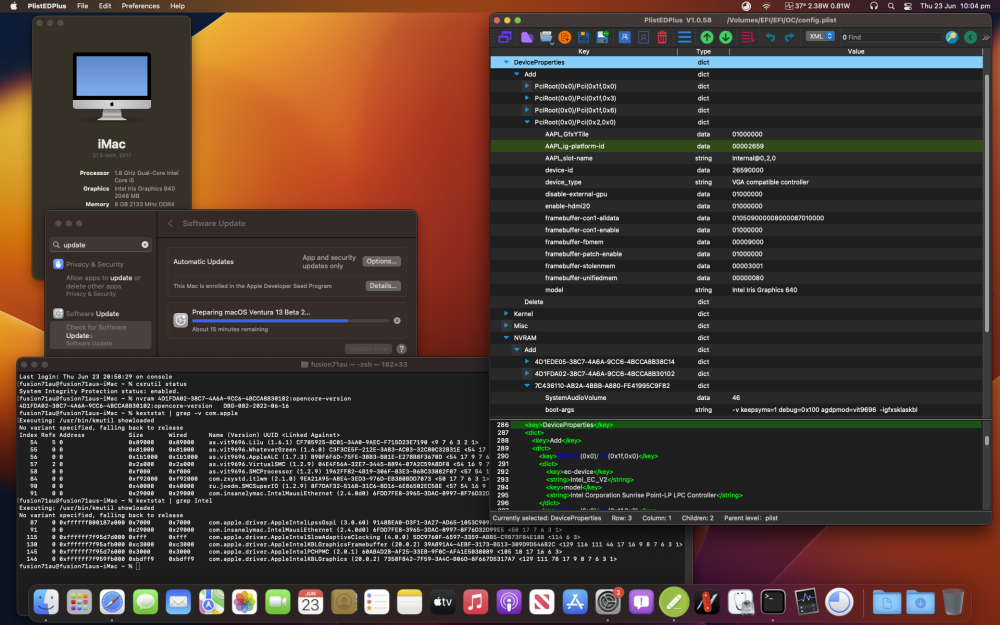The height and width of the screenshot is (625, 1000).
Task: Click the Save As floppy icon with green badge
Action: [x=602, y=37]
